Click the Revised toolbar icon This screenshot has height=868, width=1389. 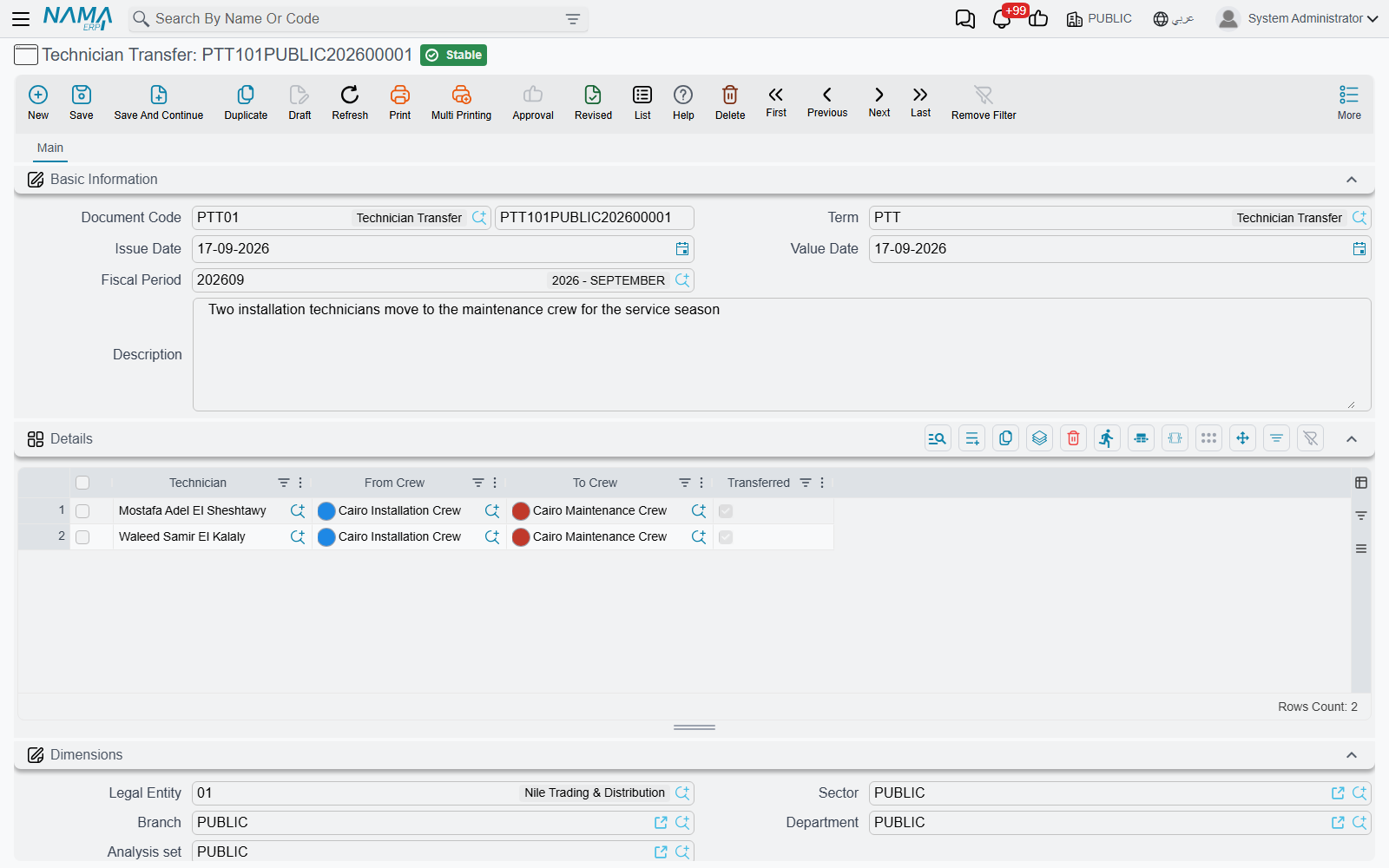pos(593,102)
